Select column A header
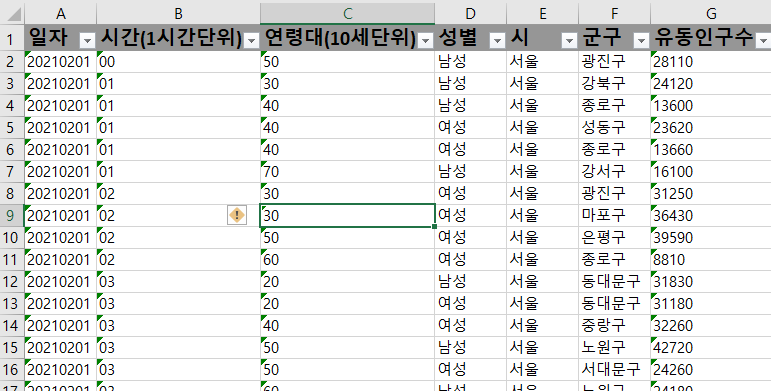Image resolution: width=771 pixels, height=391 pixels. (x=60, y=14)
